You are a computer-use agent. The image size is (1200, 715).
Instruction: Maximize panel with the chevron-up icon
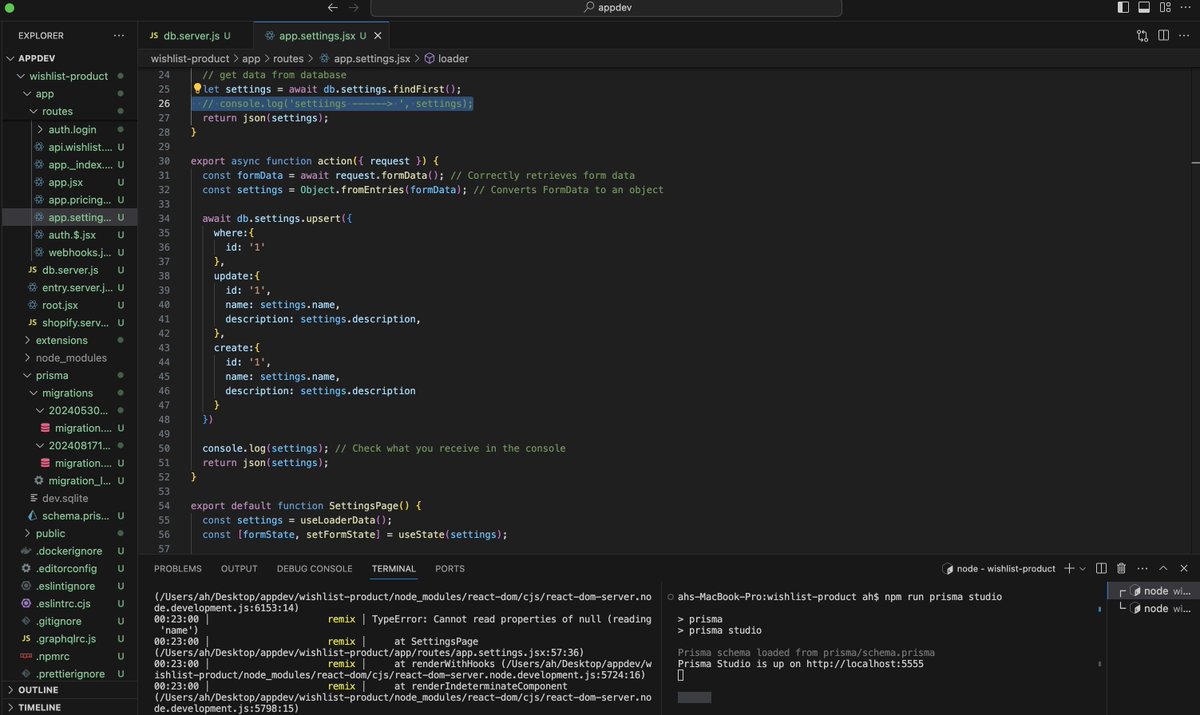1164,568
